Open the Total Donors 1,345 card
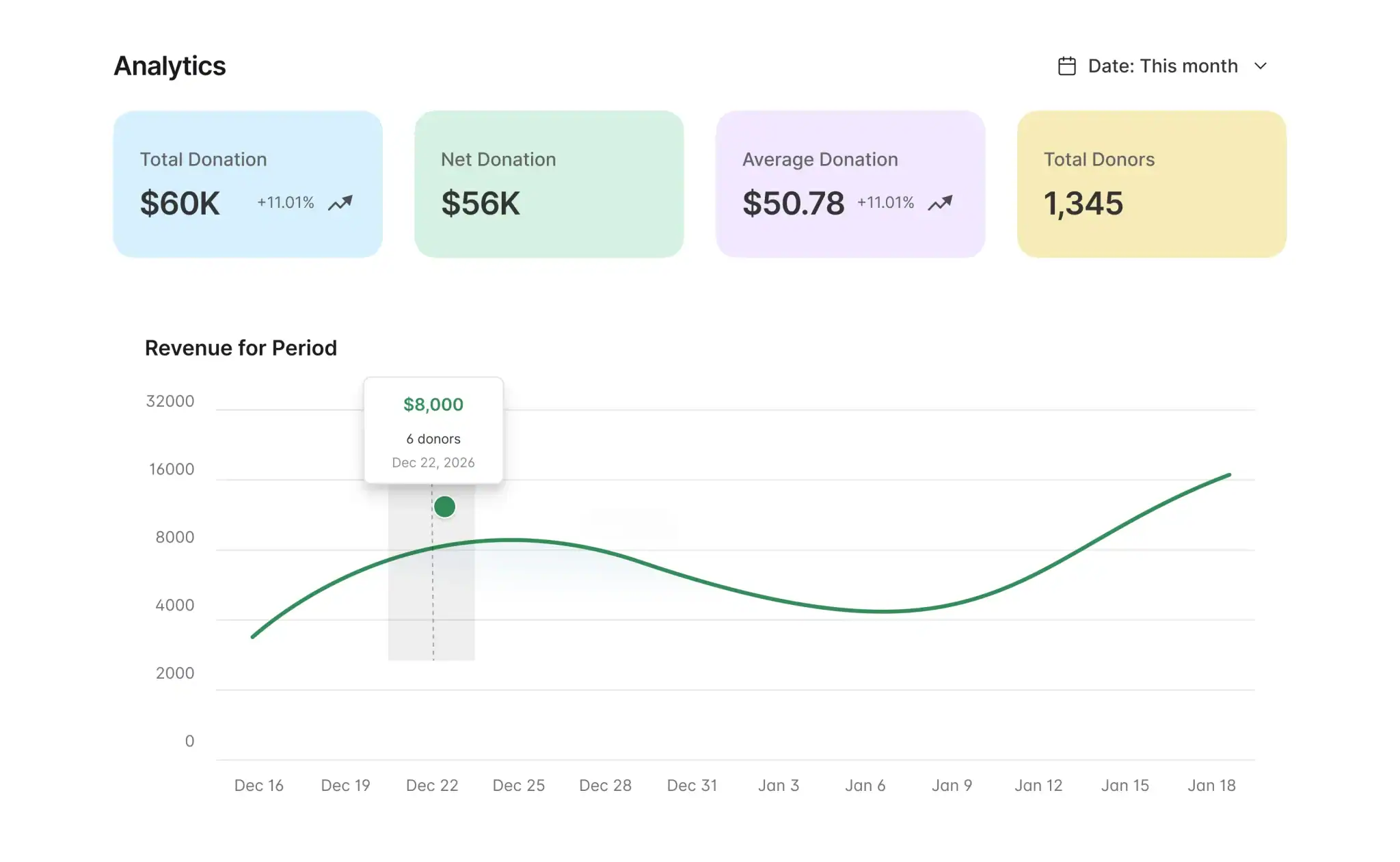The image size is (1400, 862). tap(1151, 185)
